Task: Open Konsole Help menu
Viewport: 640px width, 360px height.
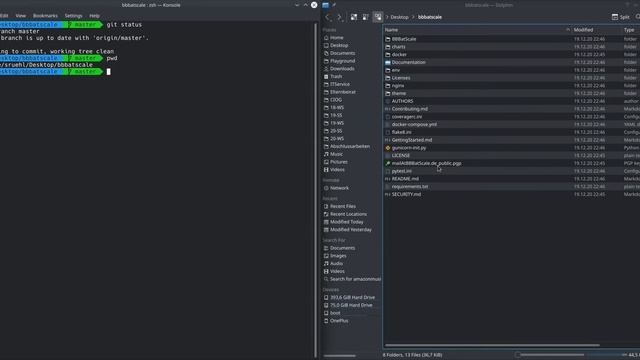Action: point(94,16)
